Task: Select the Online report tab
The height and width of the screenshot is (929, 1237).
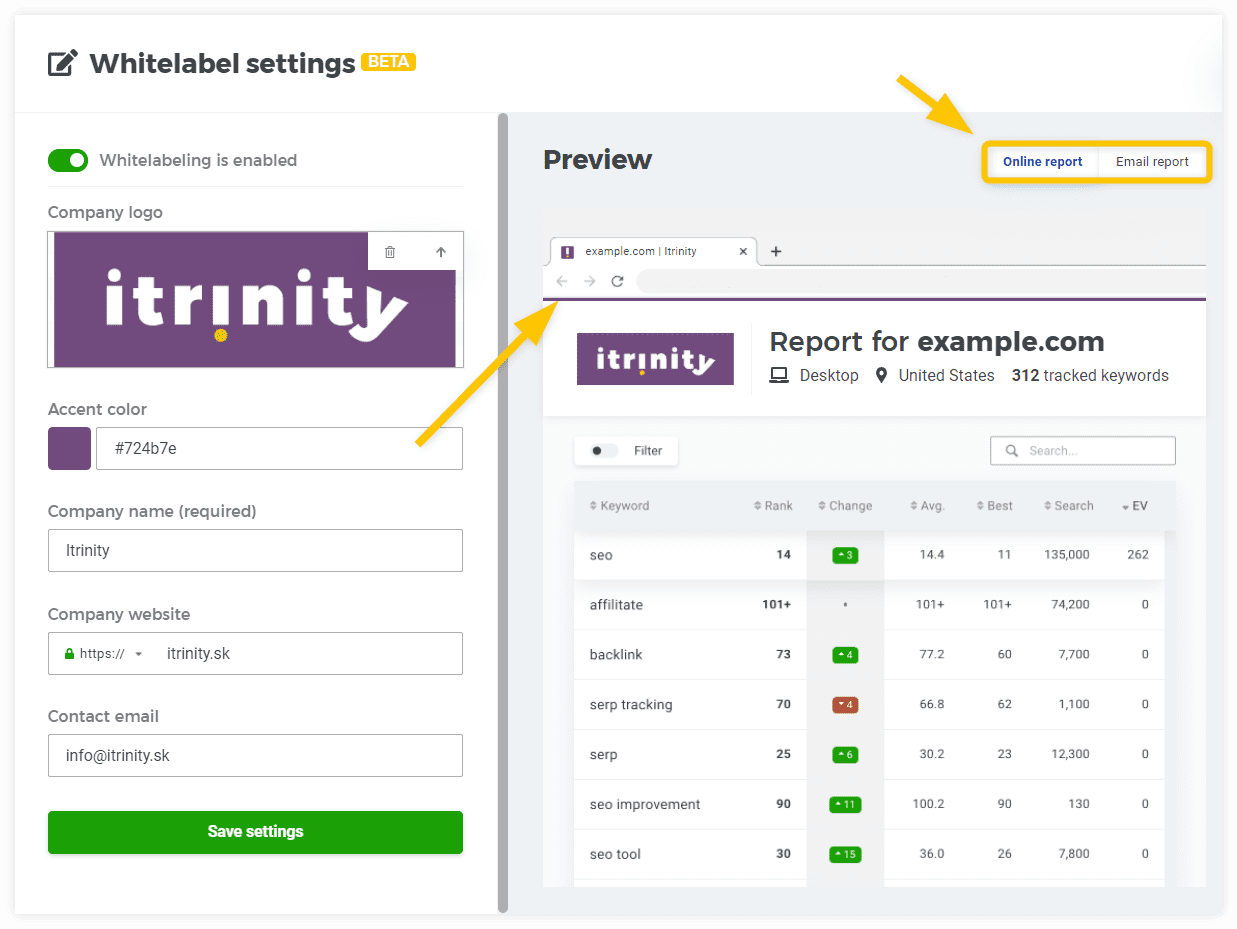Action: pyautogui.click(x=1042, y=161)
